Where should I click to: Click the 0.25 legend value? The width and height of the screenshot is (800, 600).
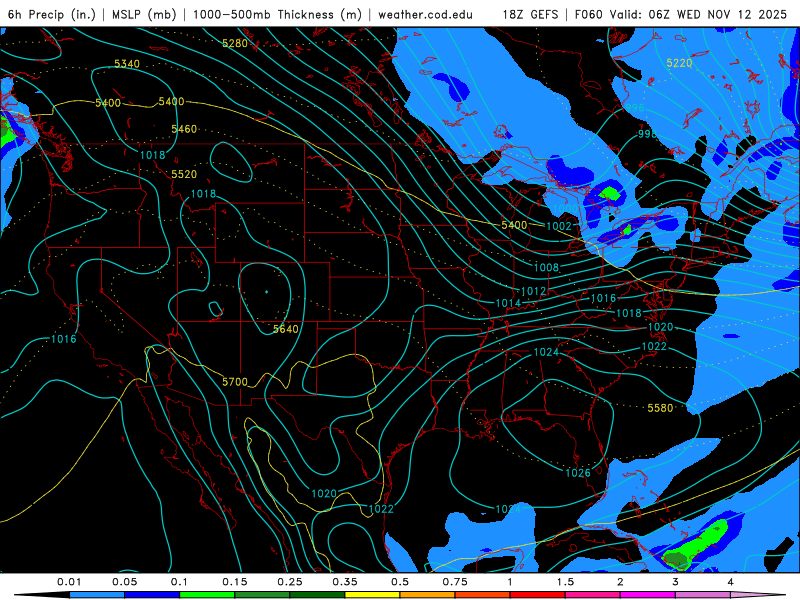coord(290,582)
